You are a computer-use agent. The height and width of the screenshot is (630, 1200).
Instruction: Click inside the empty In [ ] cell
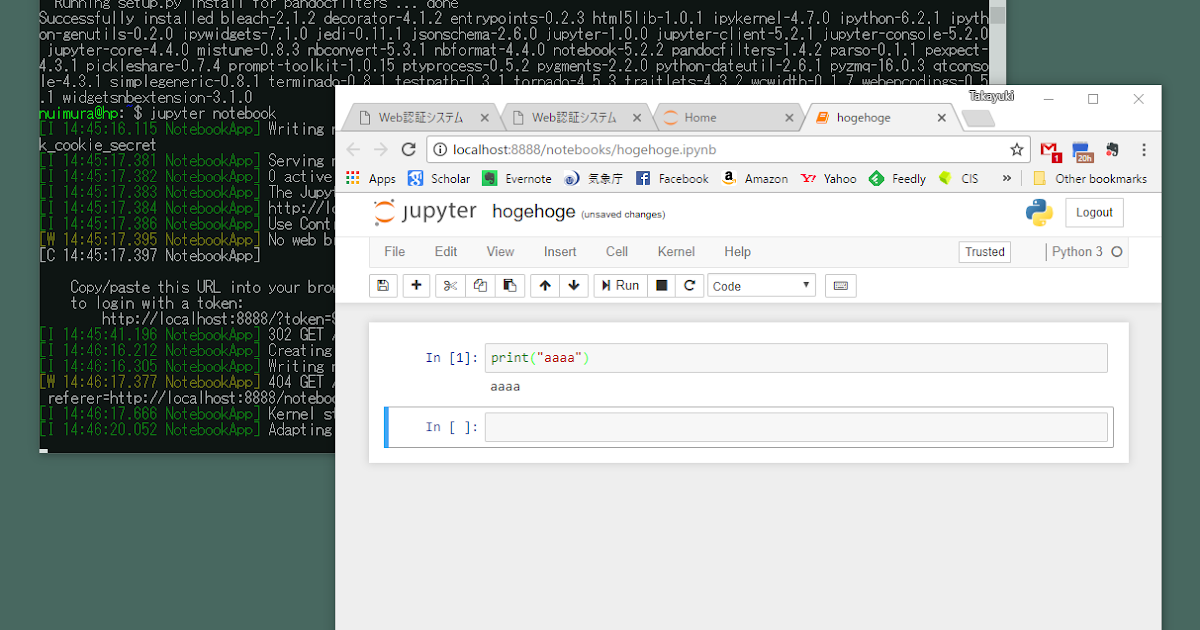[795, 426]
